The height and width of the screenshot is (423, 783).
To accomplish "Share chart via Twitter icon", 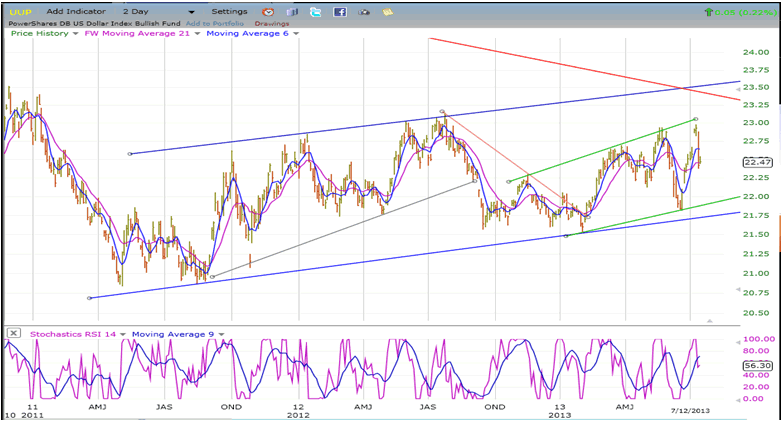I will pos(316,11).
